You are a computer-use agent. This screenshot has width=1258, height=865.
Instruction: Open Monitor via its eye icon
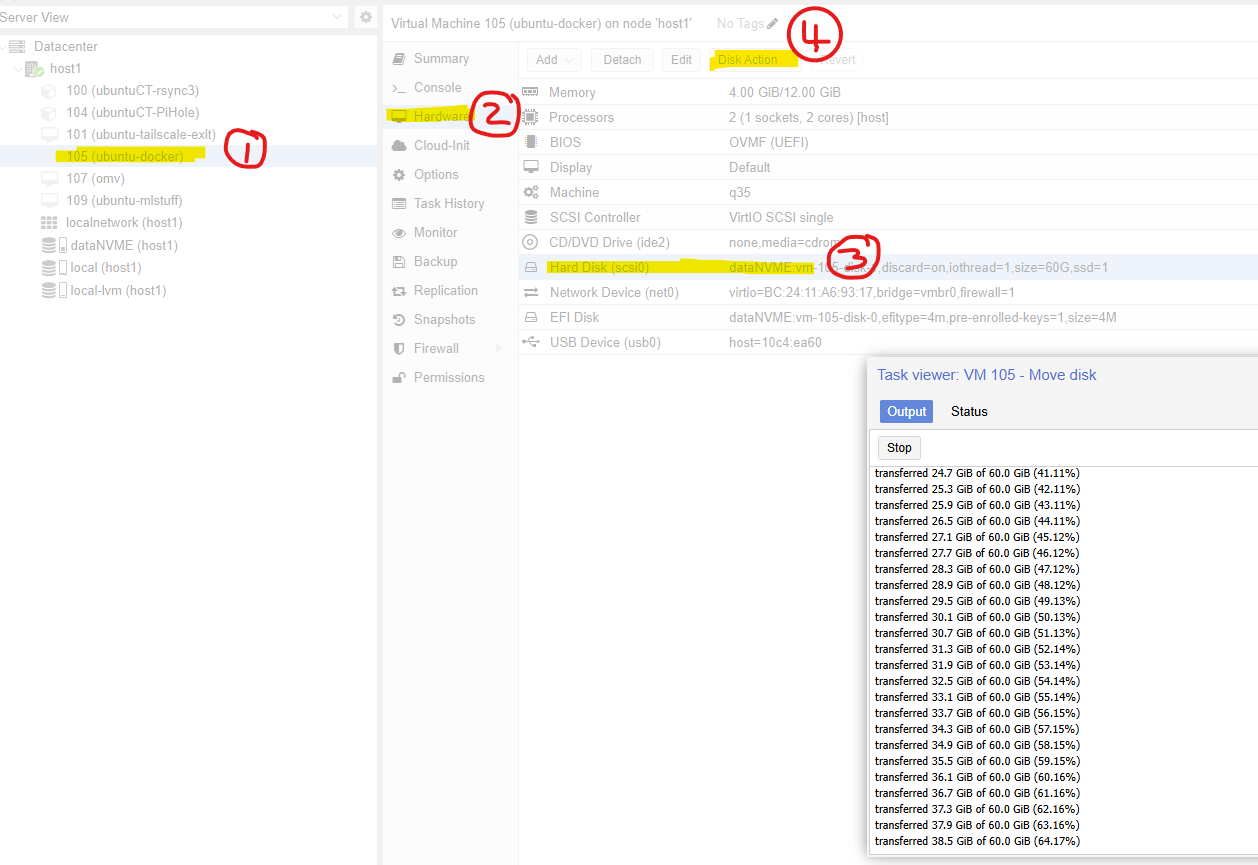pyautogui.click(x=400, y=232)
